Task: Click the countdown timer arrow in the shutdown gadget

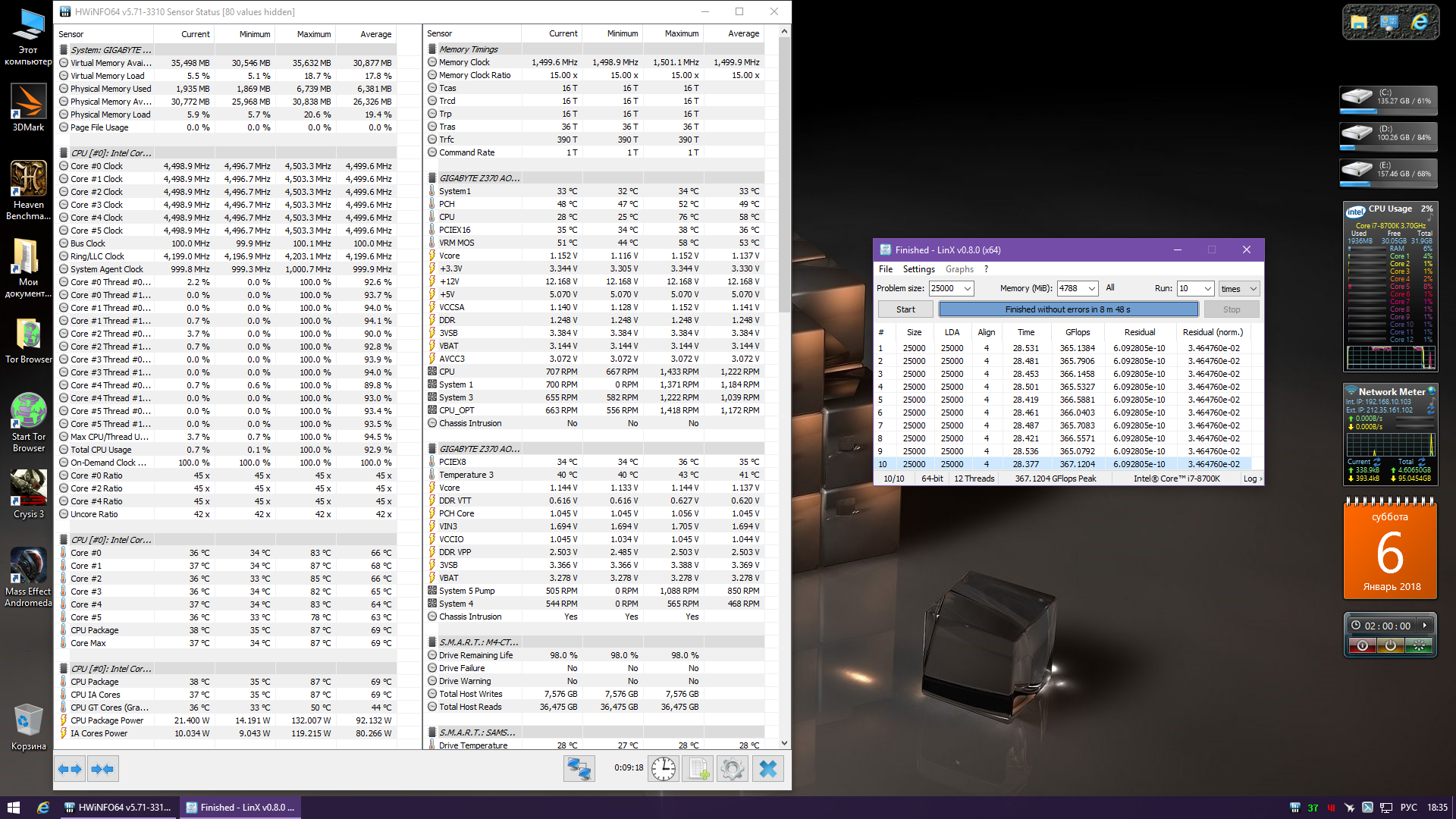Action: point(1425,626)
